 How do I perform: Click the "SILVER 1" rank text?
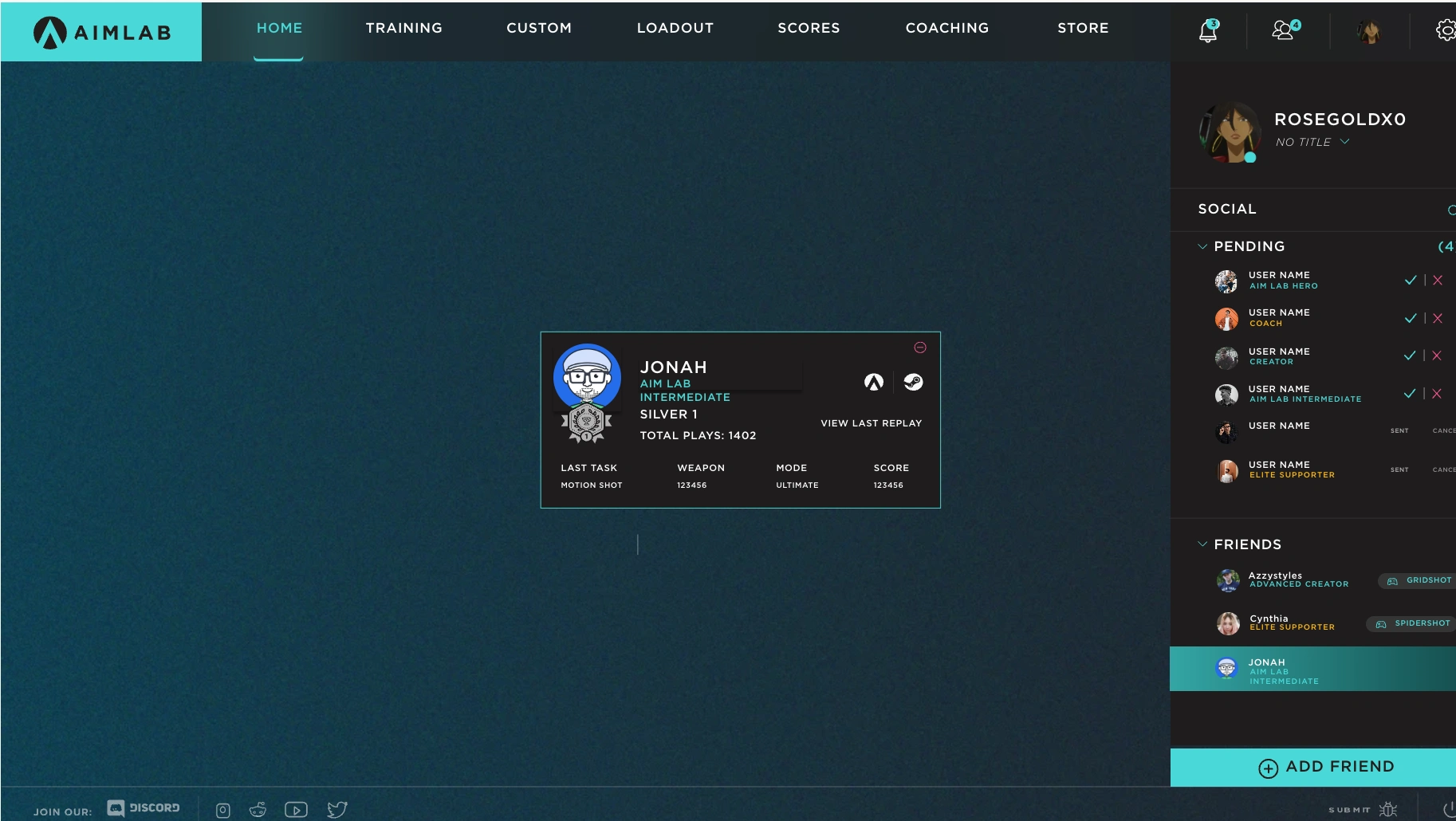[669, 414]
